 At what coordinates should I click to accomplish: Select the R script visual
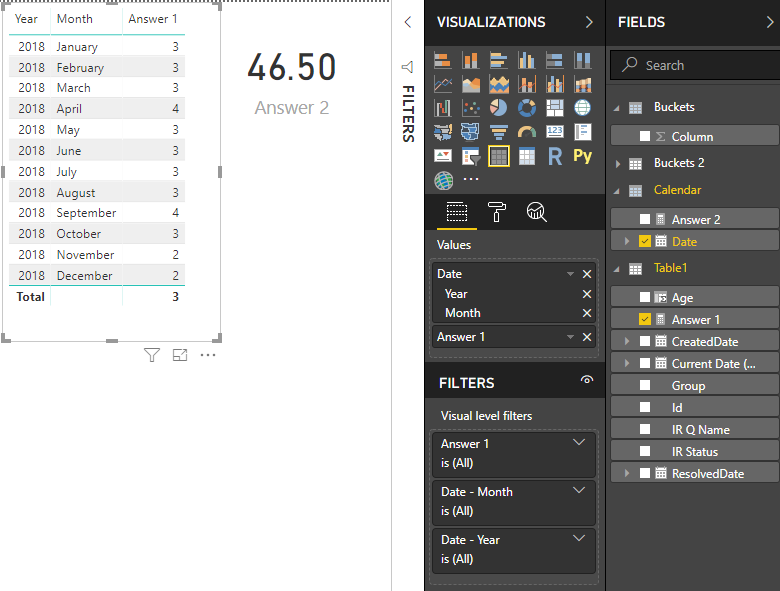pyautogui.click(x=555, y=156)
